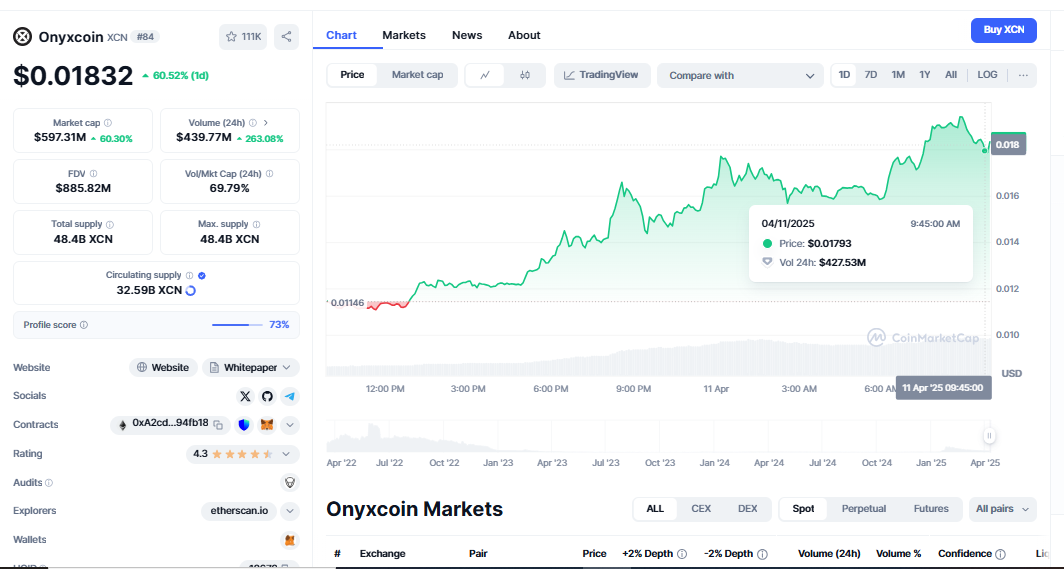Click the blue shield contract icon
1064x569 pixels.
pyautogui.click(x=244, y=425)
